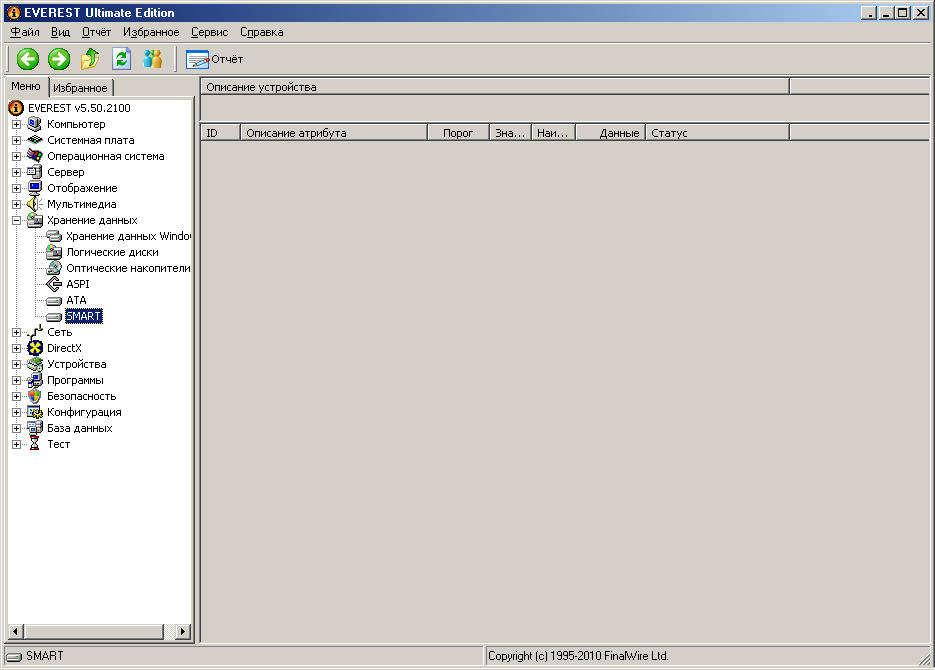Click the База данных icon
This screenshot has width=935, height=670.
(x=35, y=428)
